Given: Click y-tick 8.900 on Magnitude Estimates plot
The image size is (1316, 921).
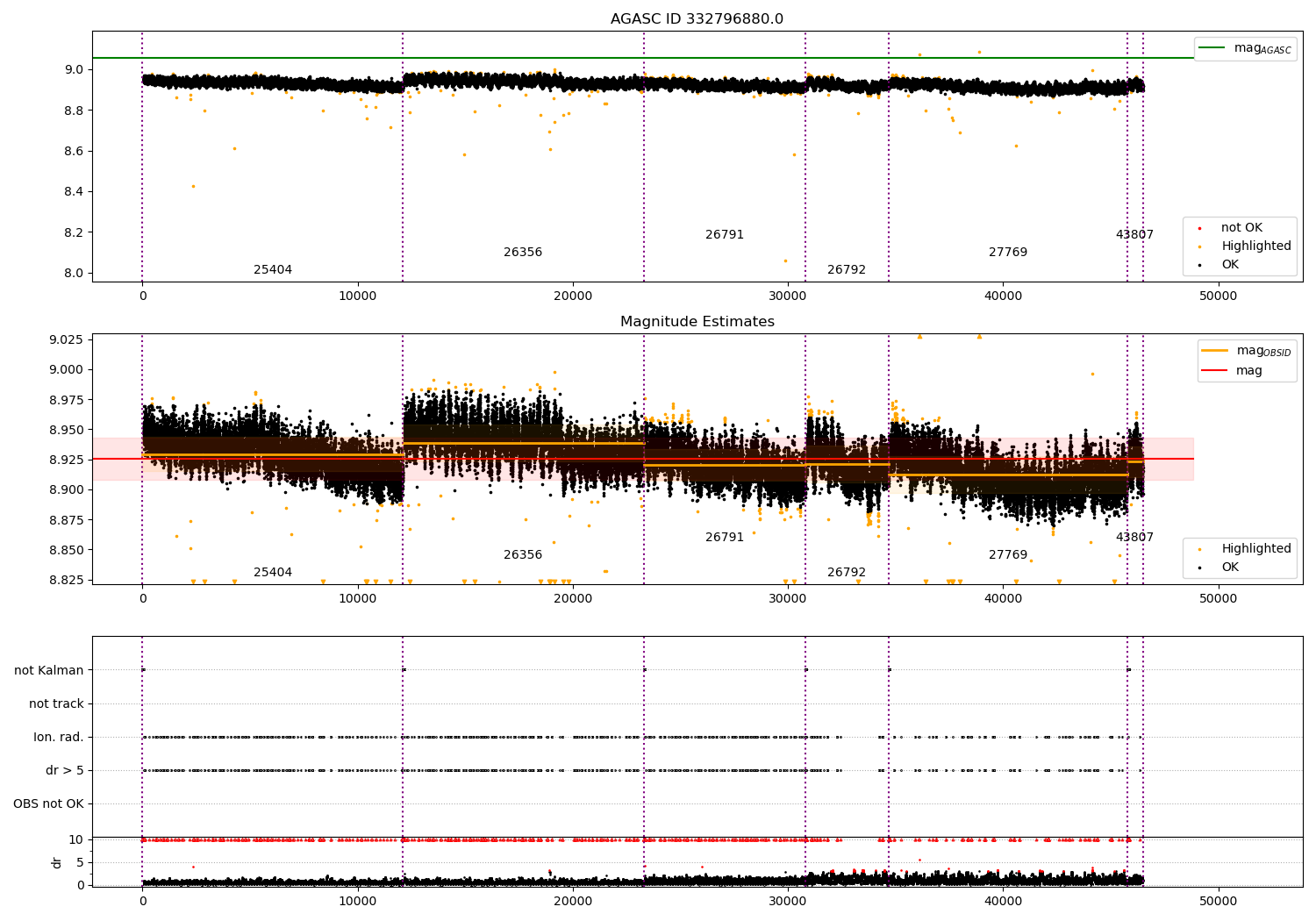Looking at the screenshot, I should tap(67, 490).
